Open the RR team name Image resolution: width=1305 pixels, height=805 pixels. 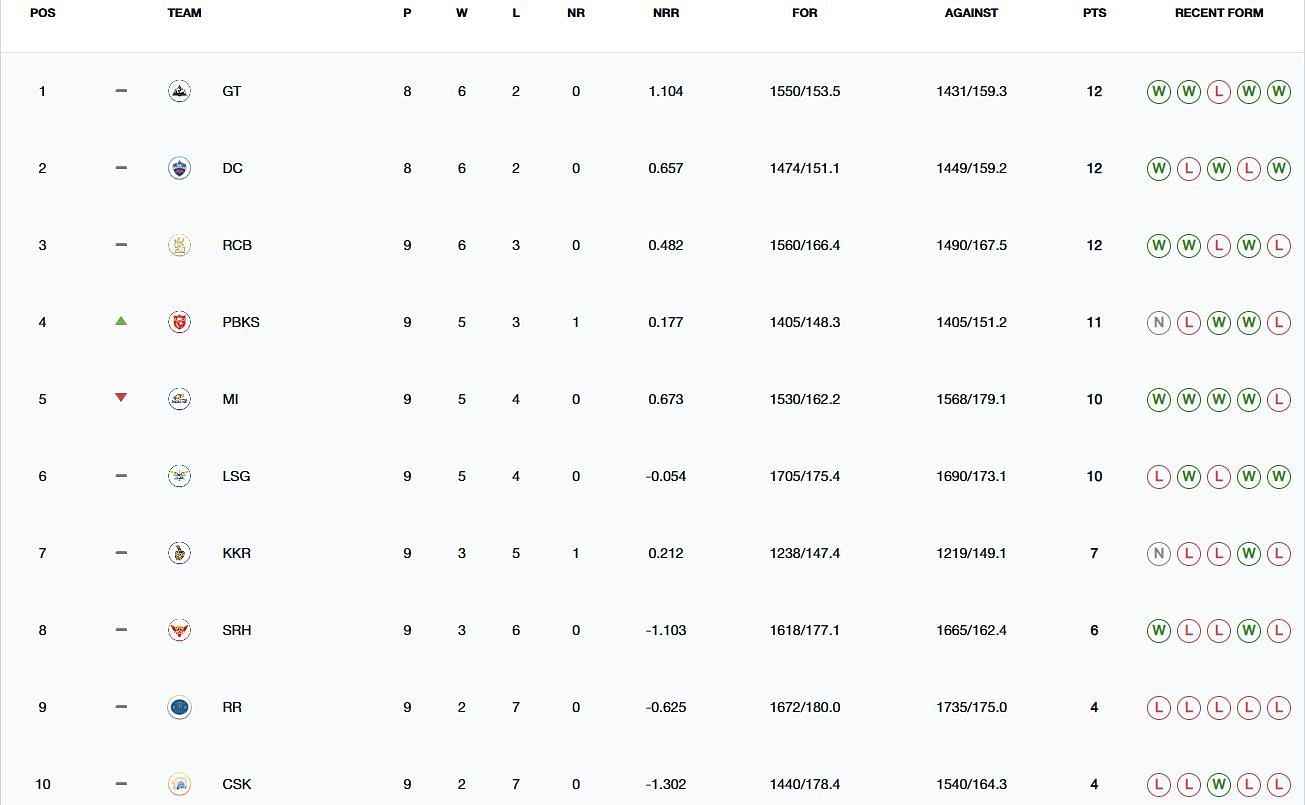232,707
